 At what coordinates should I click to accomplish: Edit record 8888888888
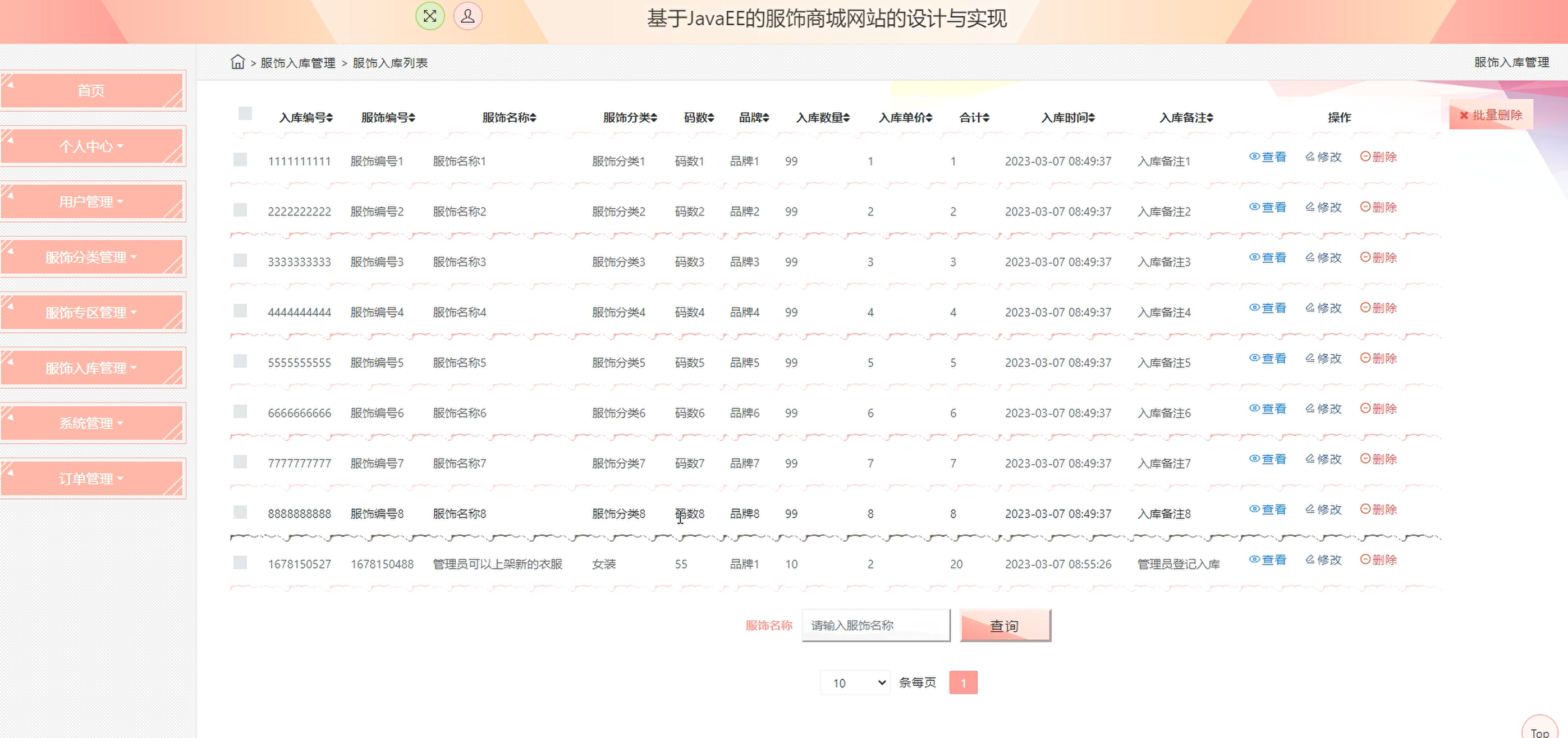pyautogui.click(x=1323, y=510)
